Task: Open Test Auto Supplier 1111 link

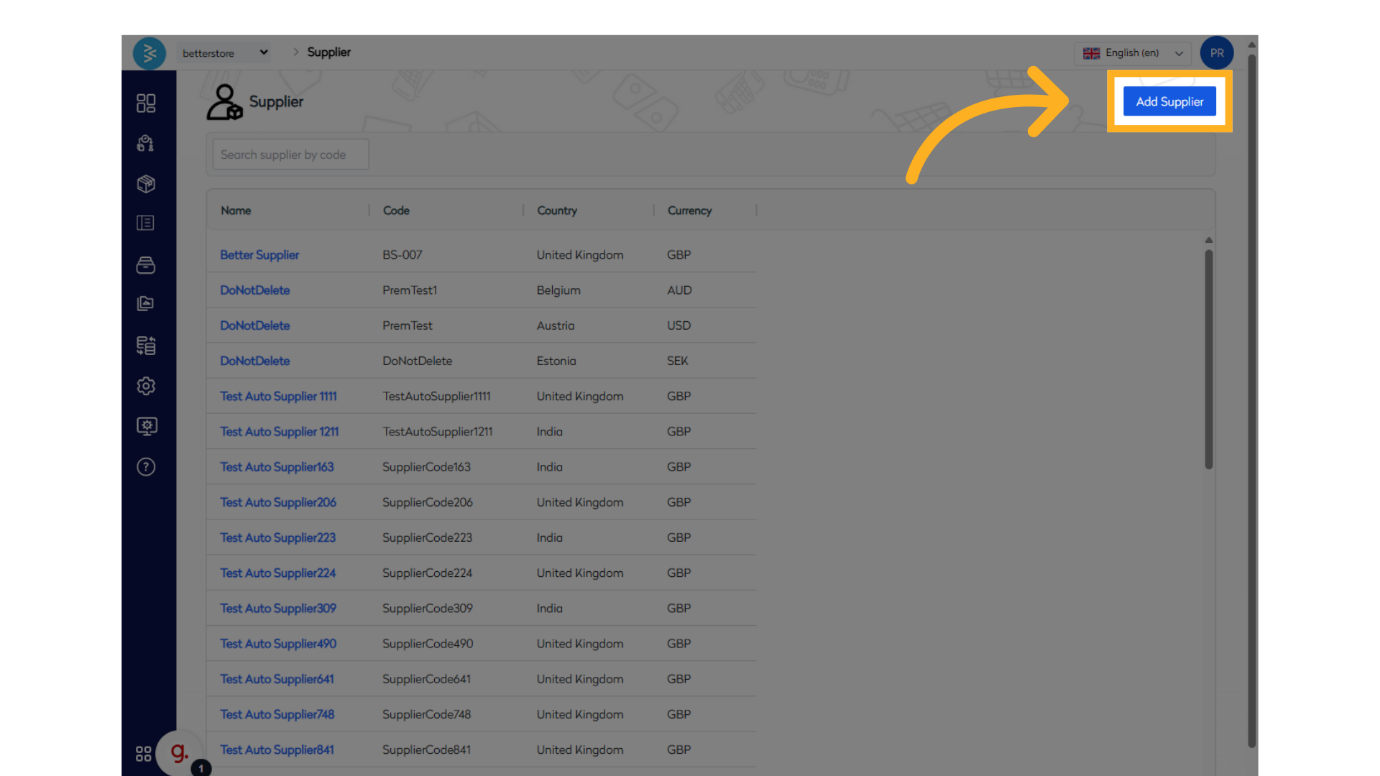Action: click(278, 396)
